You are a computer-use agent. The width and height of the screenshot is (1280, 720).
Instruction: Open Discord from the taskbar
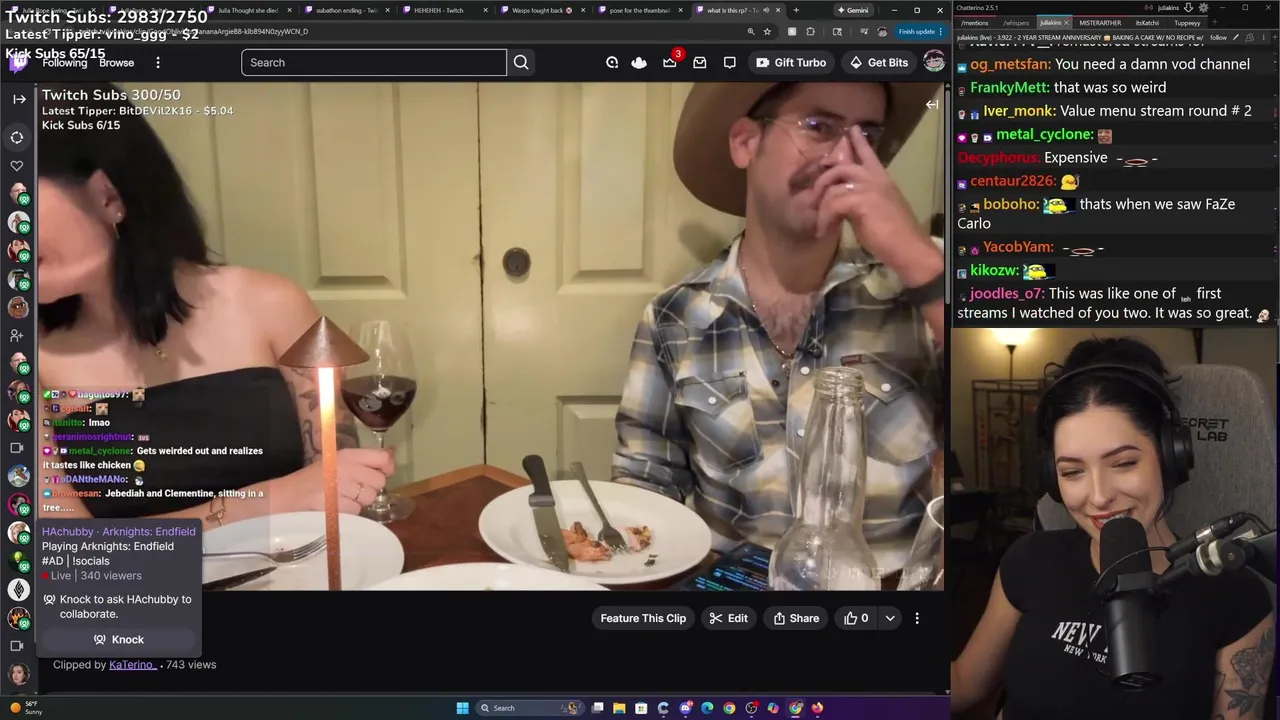tap(685, 708)
